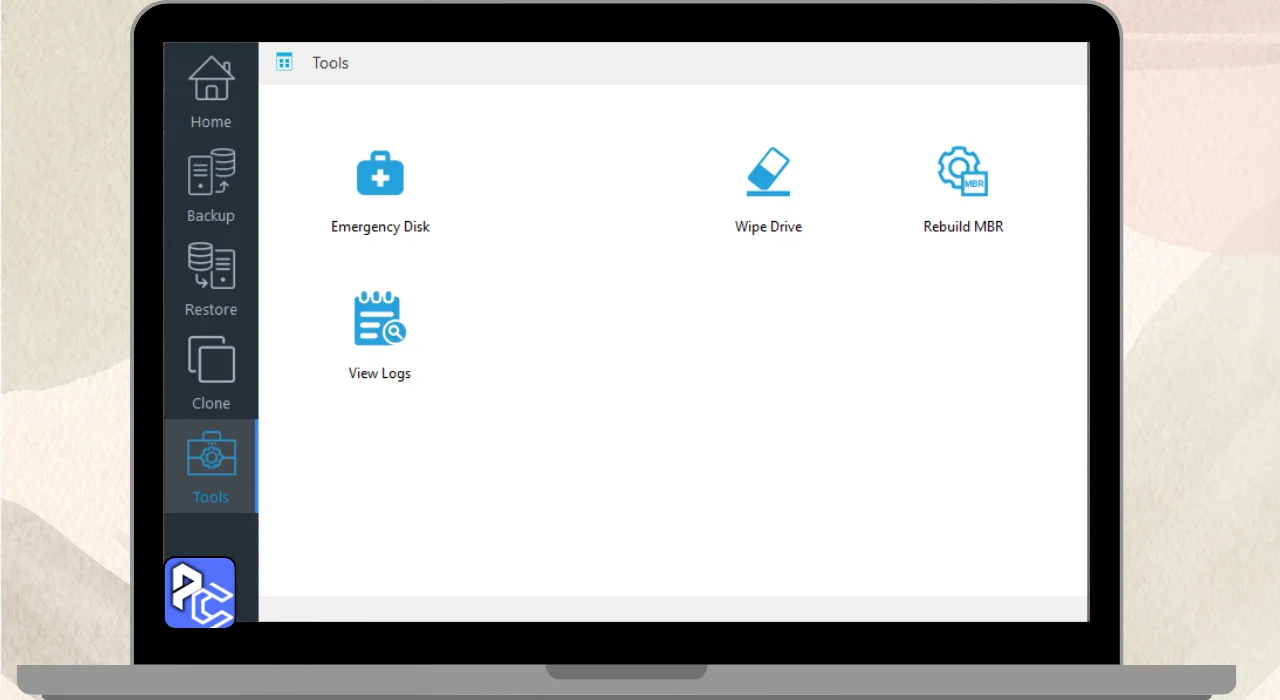Click the "View Logs" label
The width and height of the screenshot is (1280, 700).
click(380, 374)
